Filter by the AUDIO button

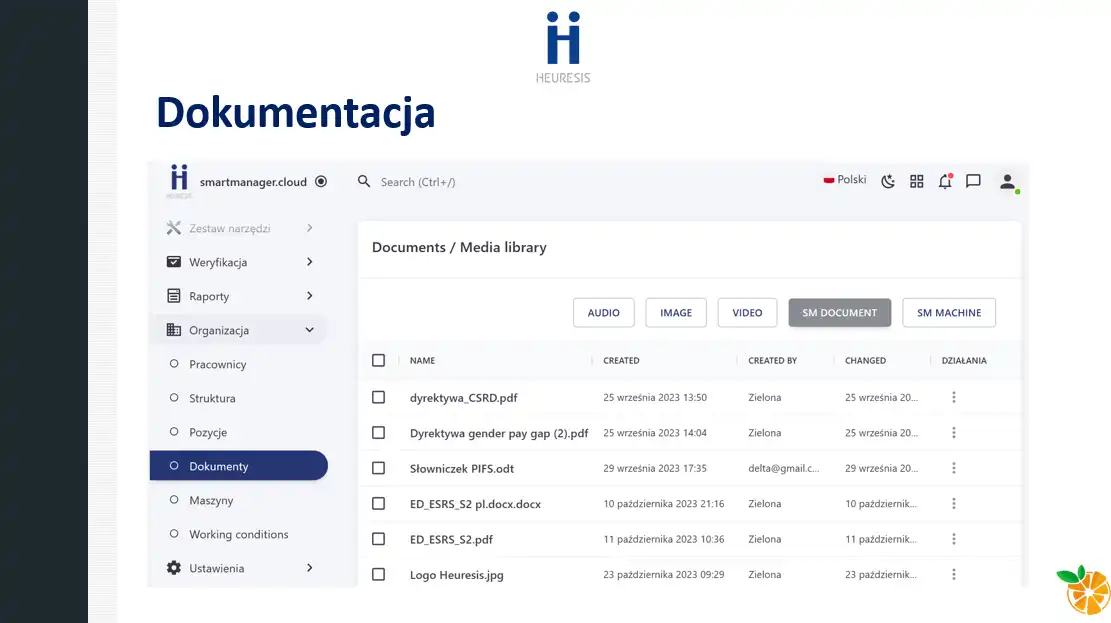603,313
